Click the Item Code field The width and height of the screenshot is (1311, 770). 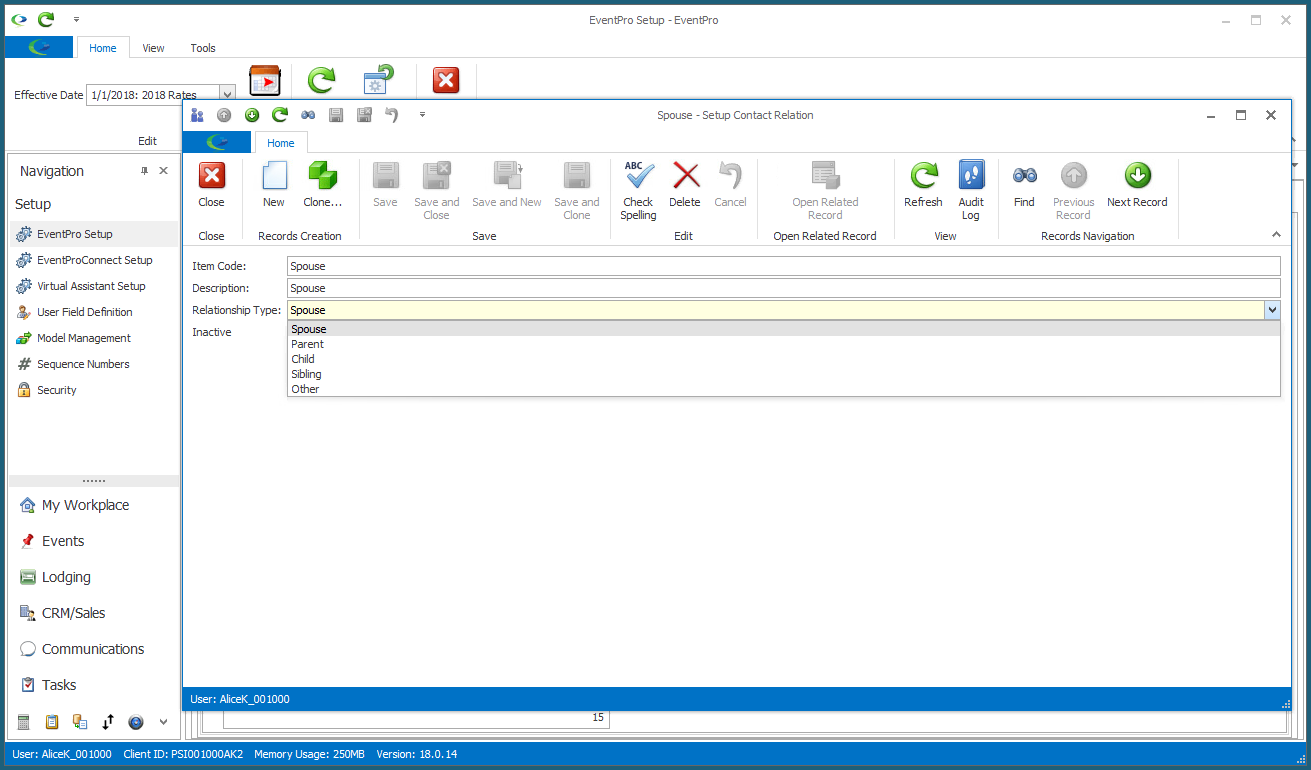pos(783,266)
